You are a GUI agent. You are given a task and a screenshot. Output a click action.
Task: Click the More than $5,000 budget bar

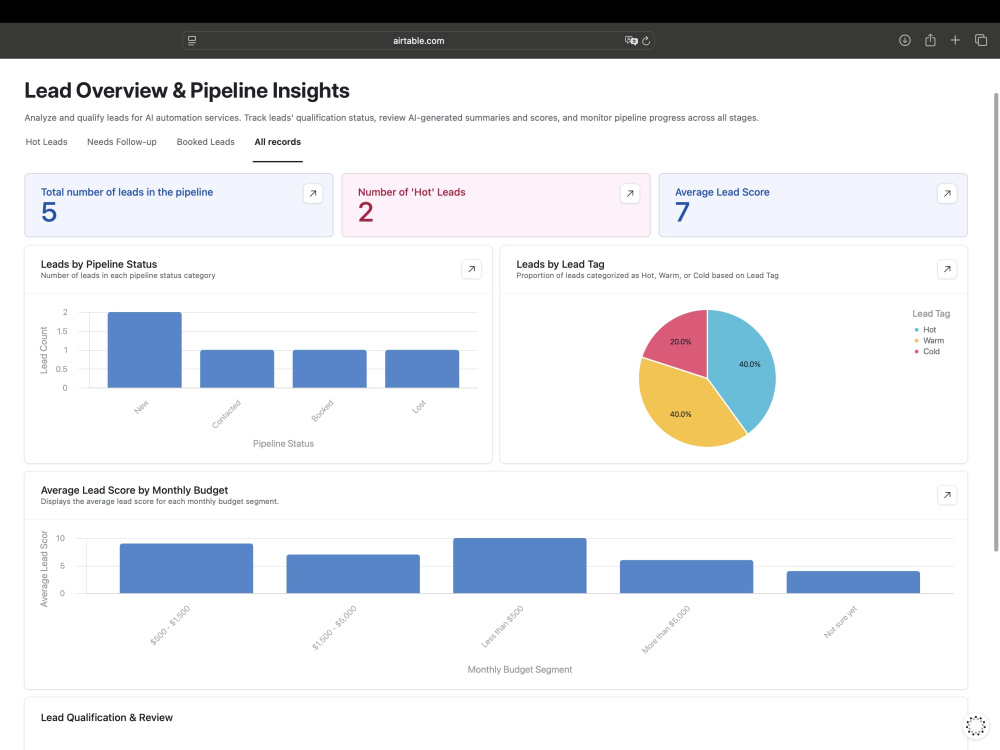686,577
